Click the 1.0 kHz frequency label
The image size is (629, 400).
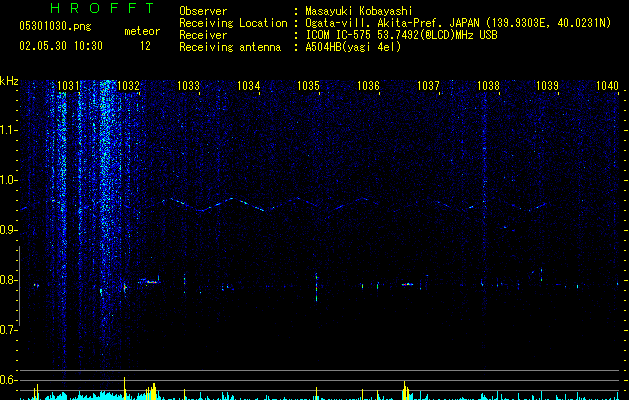pyautogui.click(x=8, y=180)
